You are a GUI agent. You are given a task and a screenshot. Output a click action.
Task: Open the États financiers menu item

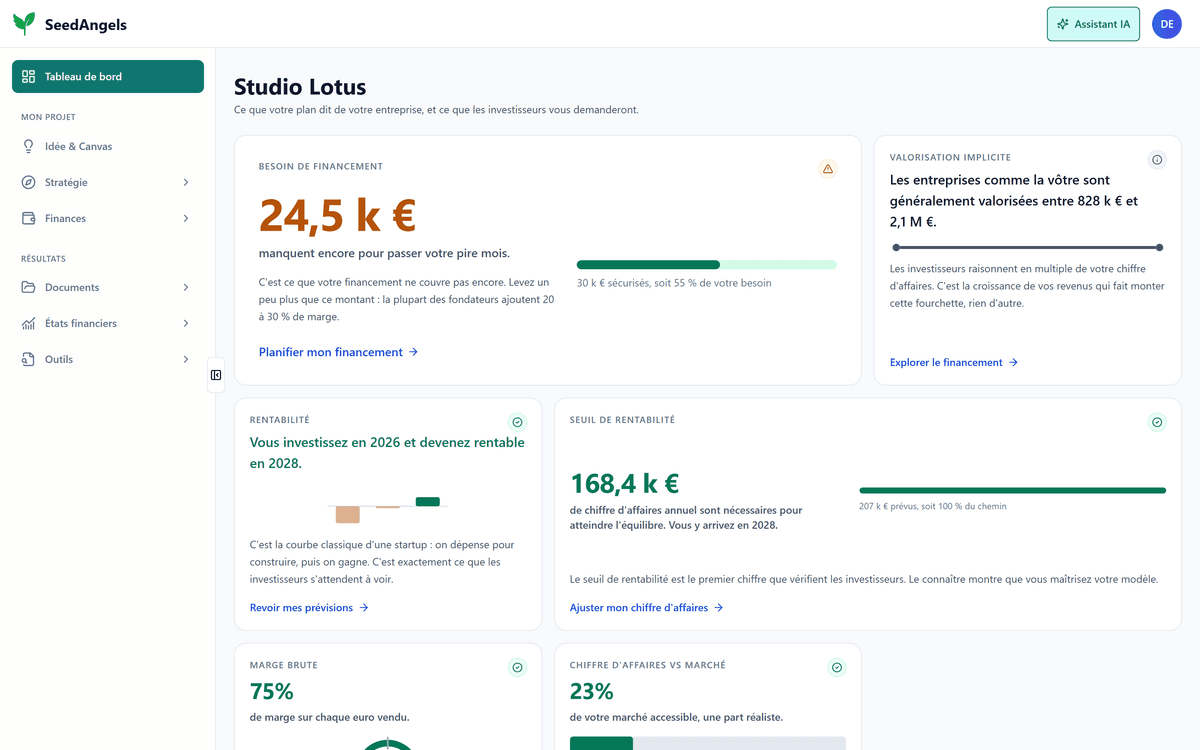[108, 323]
